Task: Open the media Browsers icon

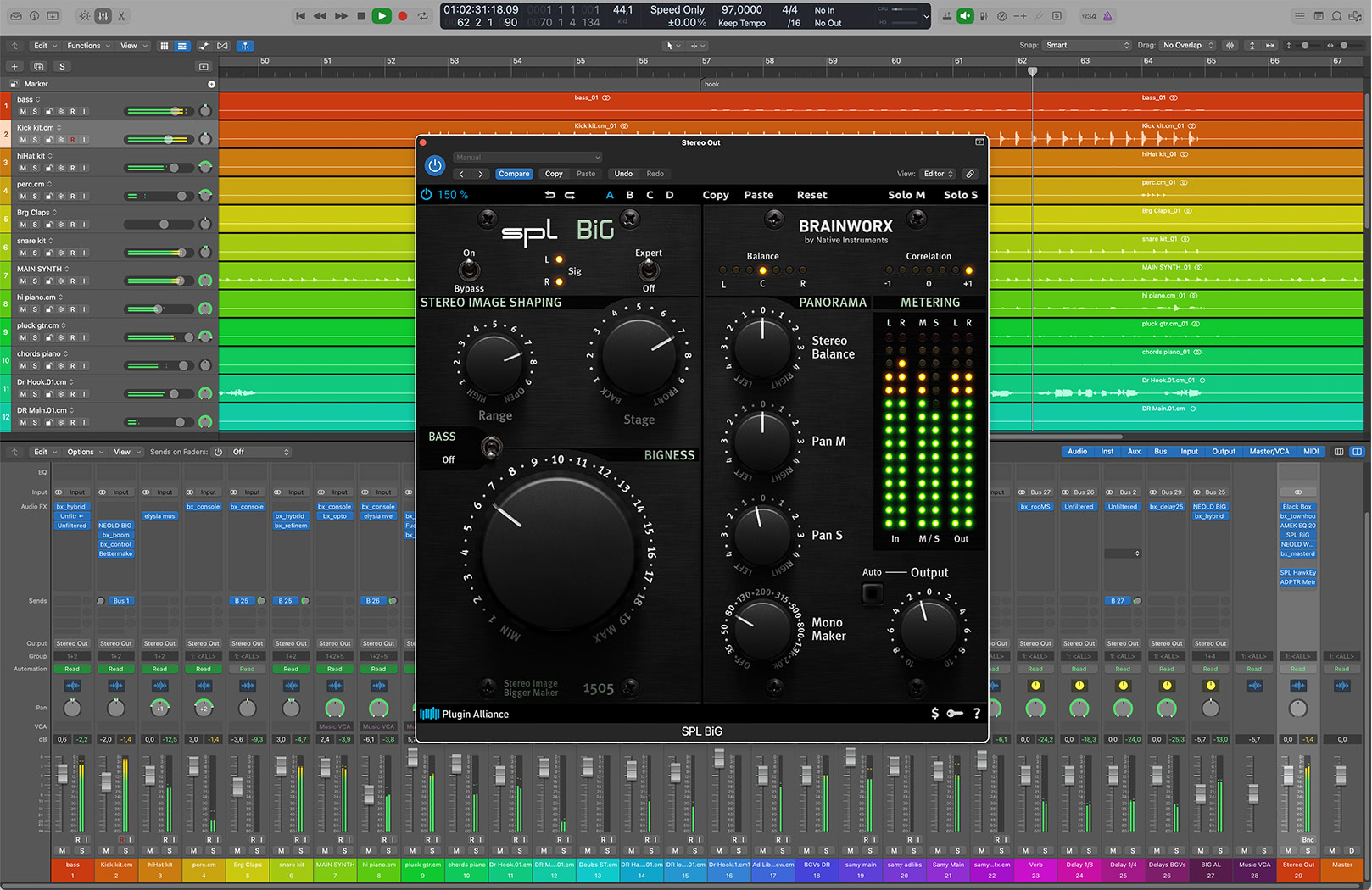Action: tap(1354, 15)
